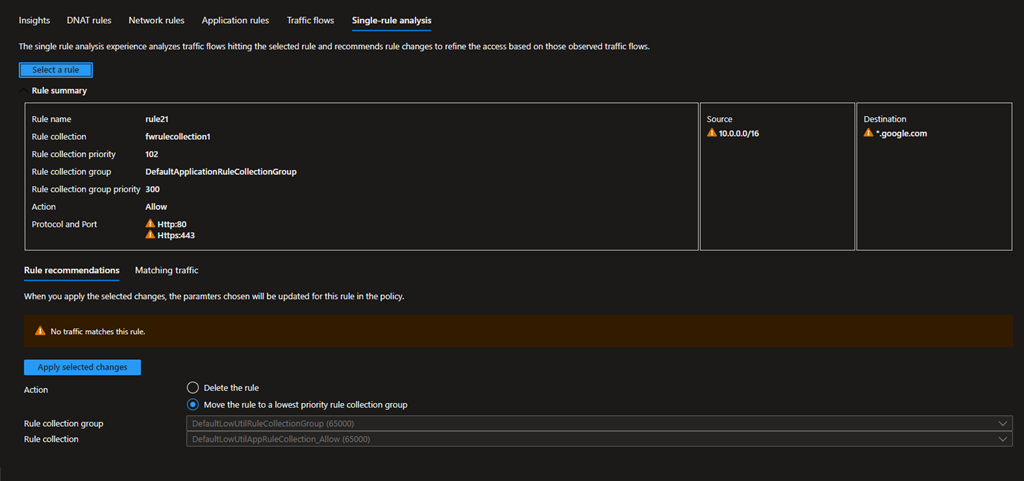Open the DNAT rules tab
1024x481 pixels.
click(89, 20)
